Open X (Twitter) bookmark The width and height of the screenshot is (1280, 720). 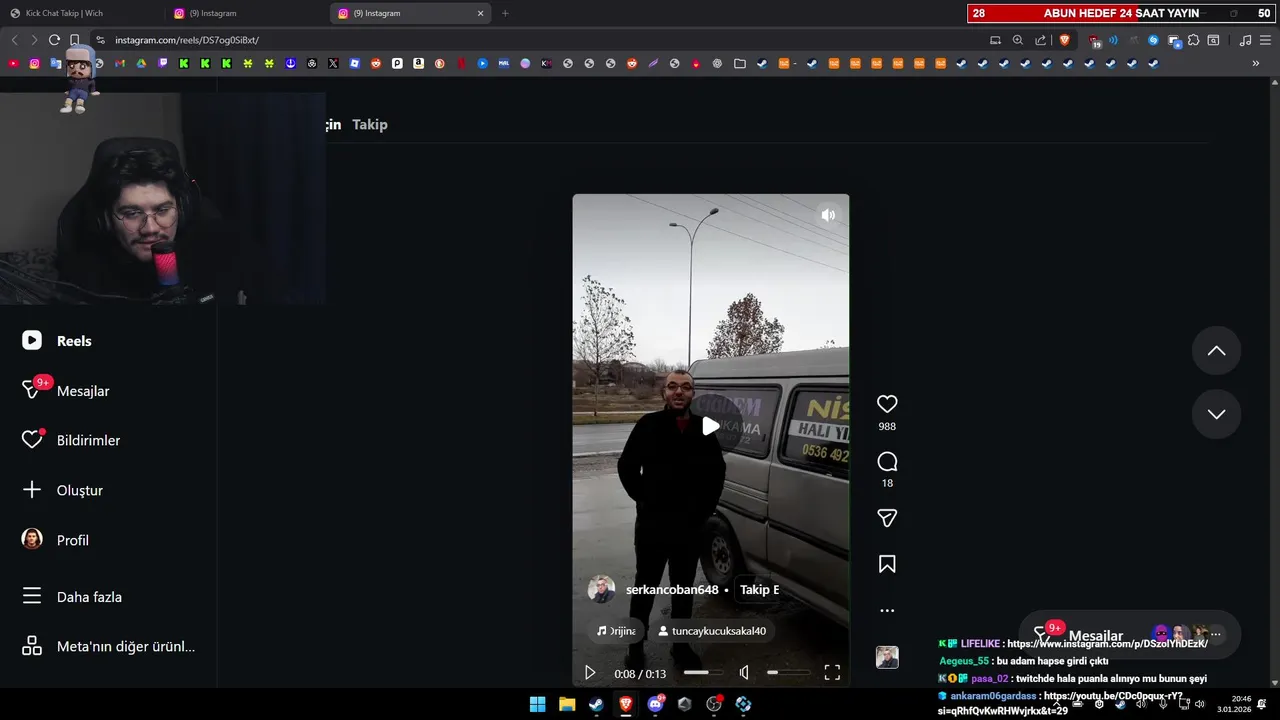(x=333, y=63)
